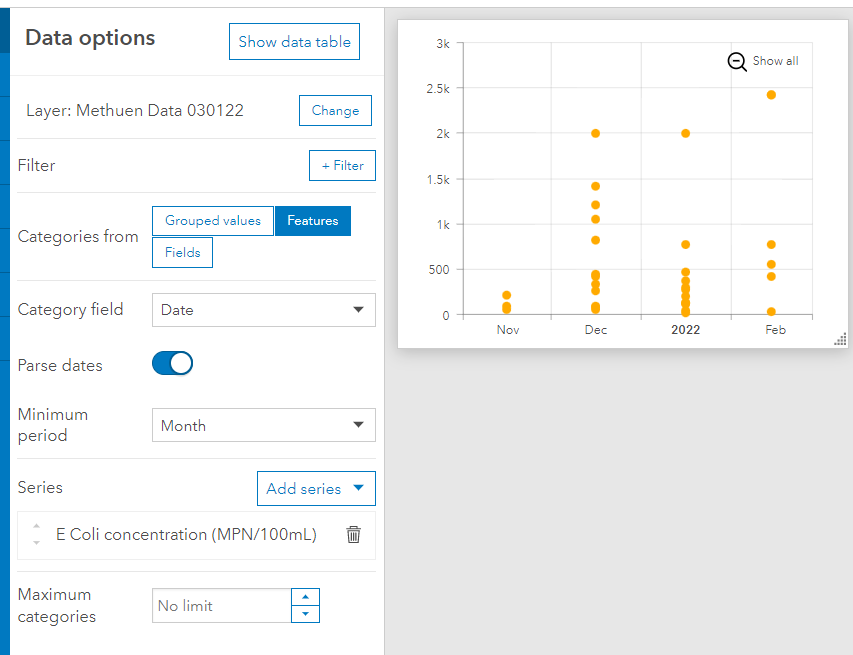
Task: Click the highest February data point
Action: click(x=771, y=95)
